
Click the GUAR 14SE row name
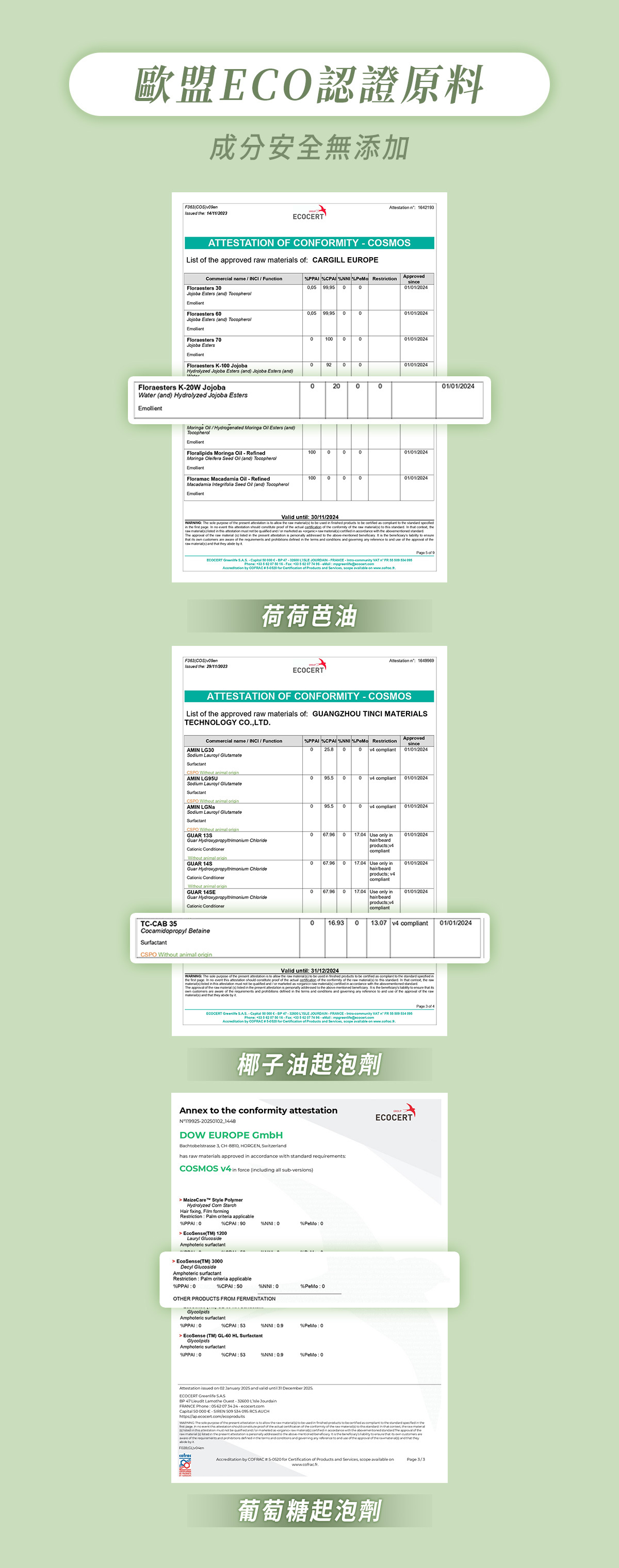coord(201,892)
